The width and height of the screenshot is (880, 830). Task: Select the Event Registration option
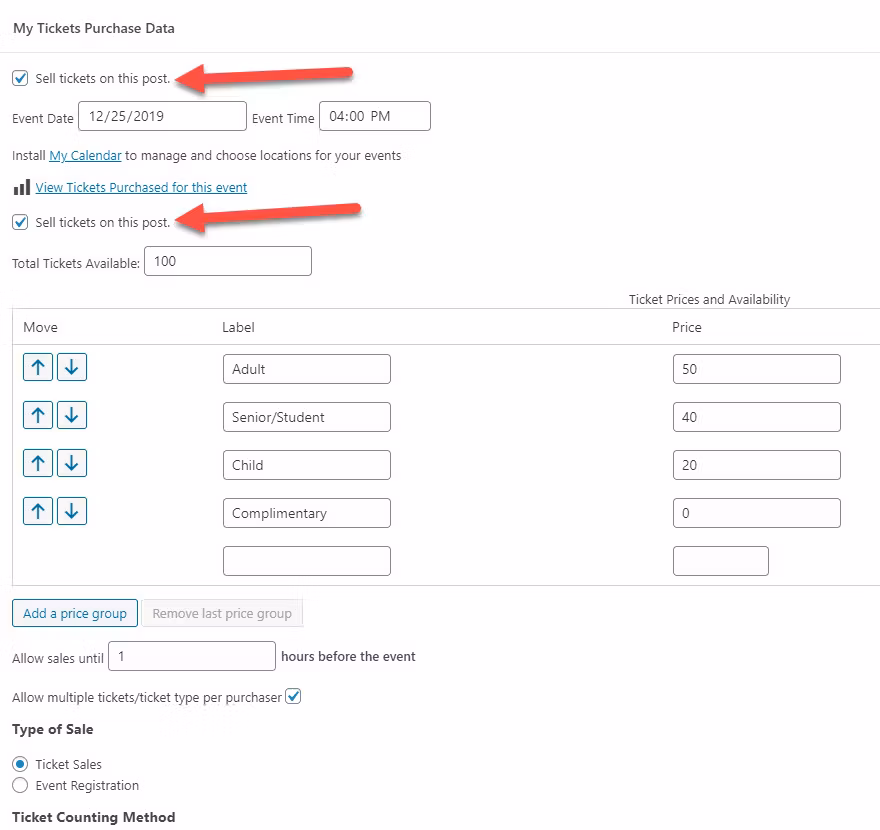(21, 785)
